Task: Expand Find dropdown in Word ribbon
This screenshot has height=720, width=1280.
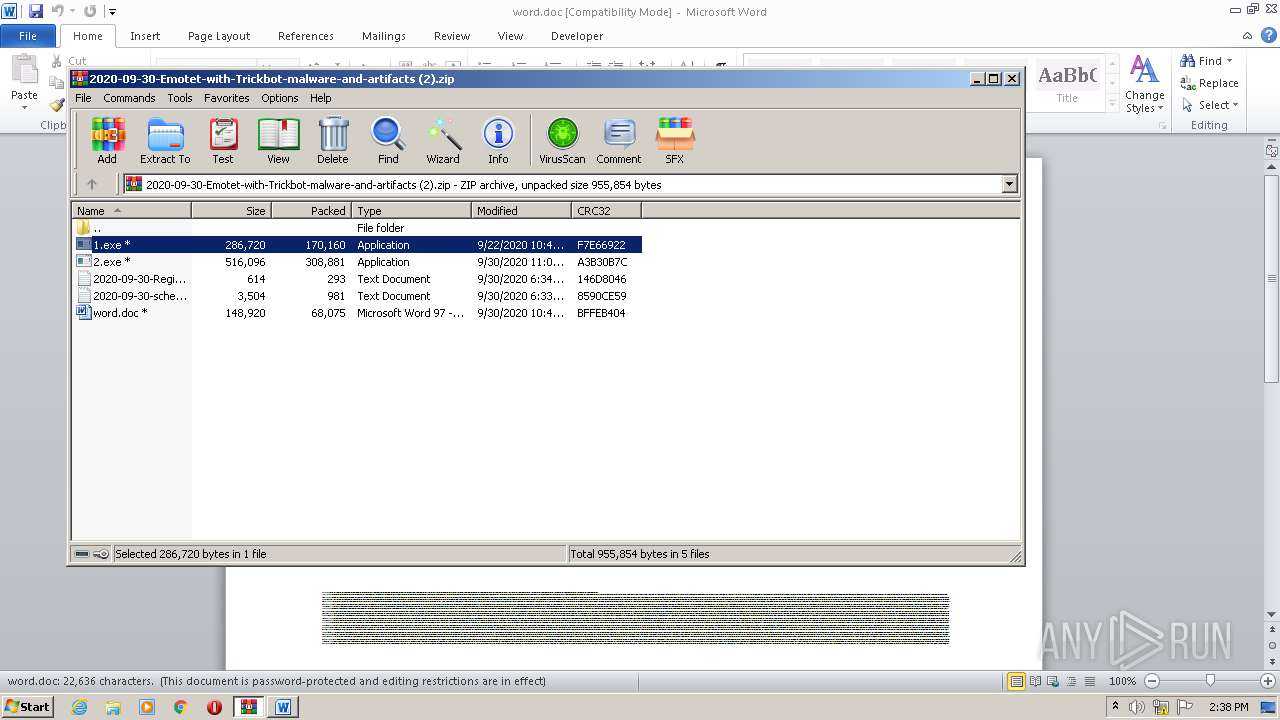Action: [x=1230, y=61]
